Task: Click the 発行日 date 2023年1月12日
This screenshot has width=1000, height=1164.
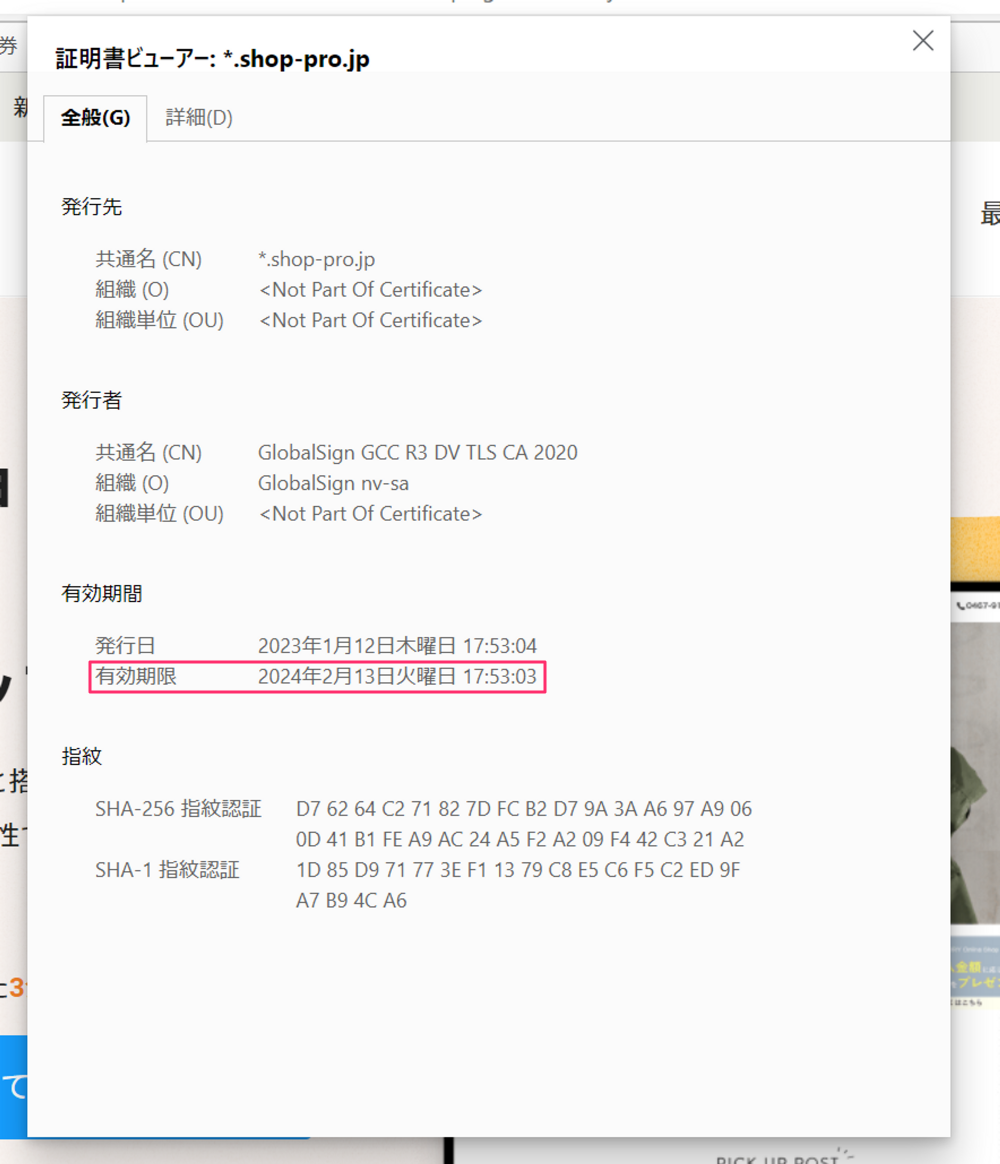Action: click(397, 646)
